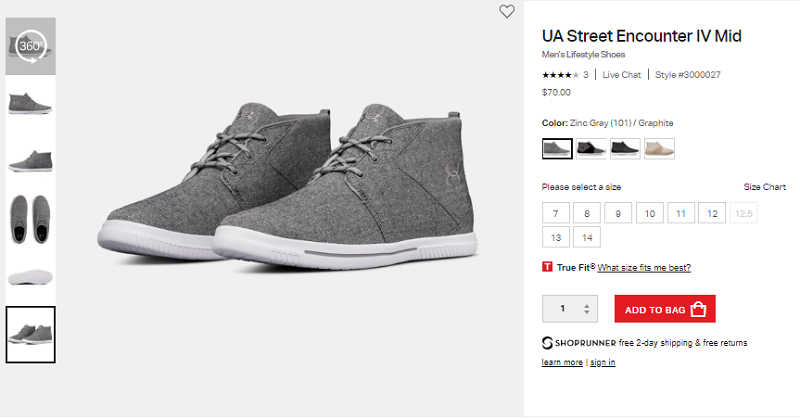This screenshot has width=800, height=419.
Task: Click the star rating icons
Action: coord(555,75)
